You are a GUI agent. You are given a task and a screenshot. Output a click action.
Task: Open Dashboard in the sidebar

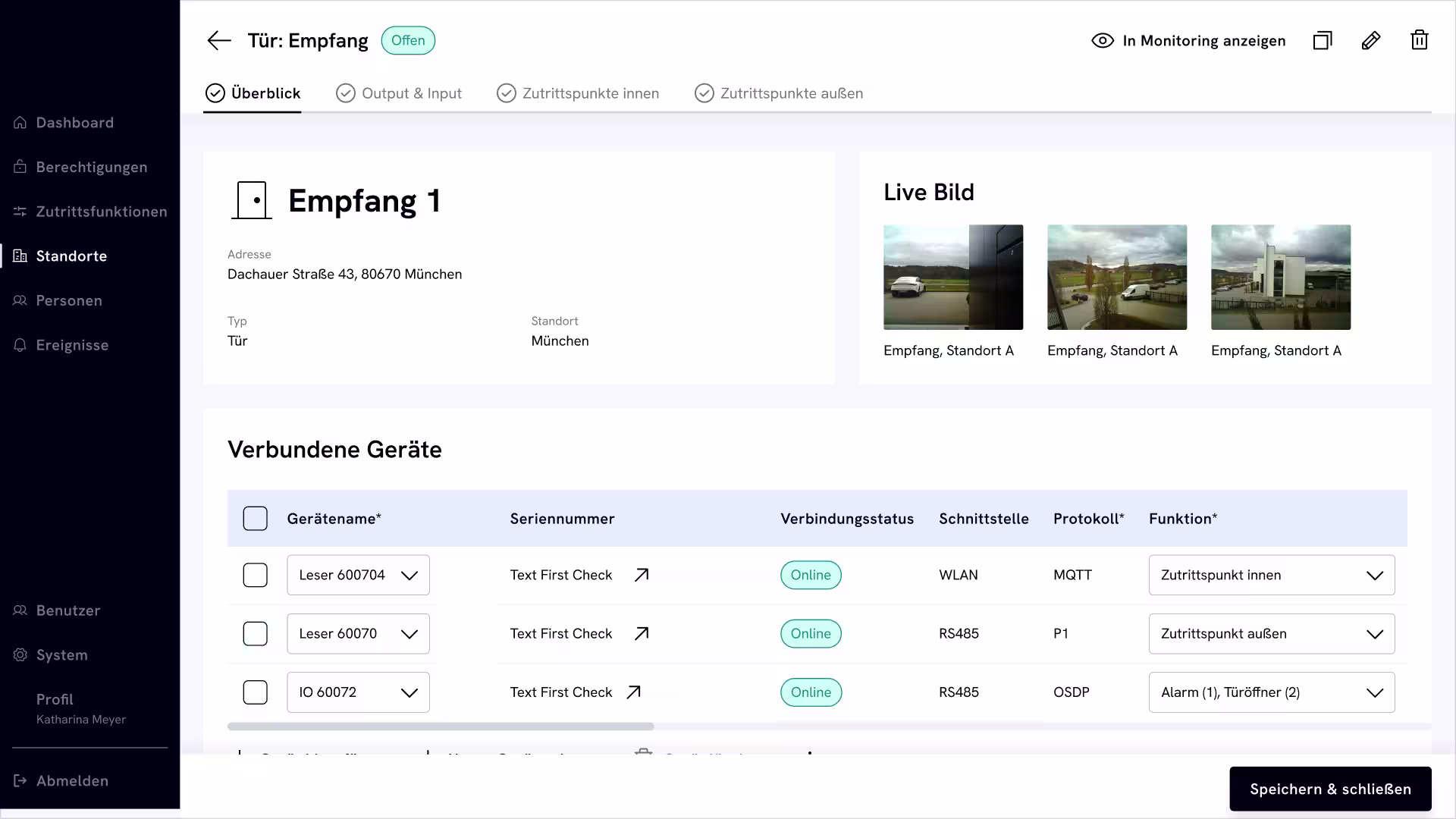point(74,122)
